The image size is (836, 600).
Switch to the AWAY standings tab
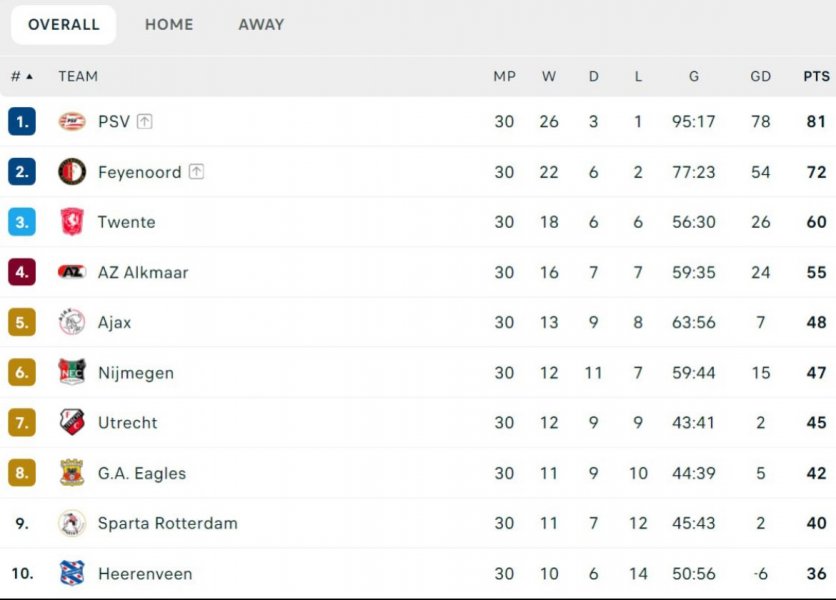(x=261, y=25)
